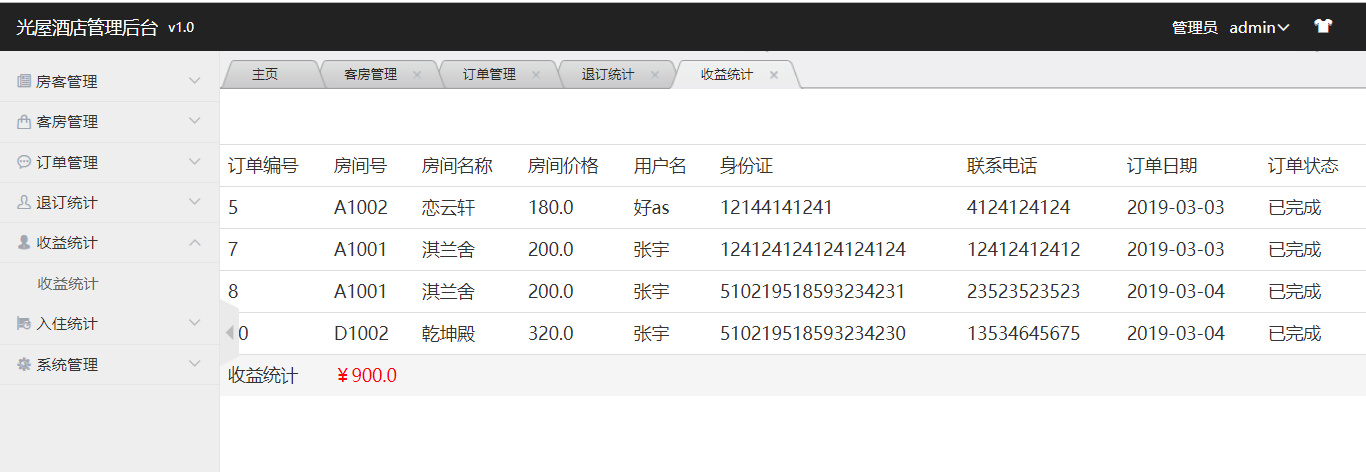Expand the 入住统计 sidebar chevron
Screen dimensions: 1366x472
pos(195,323)
